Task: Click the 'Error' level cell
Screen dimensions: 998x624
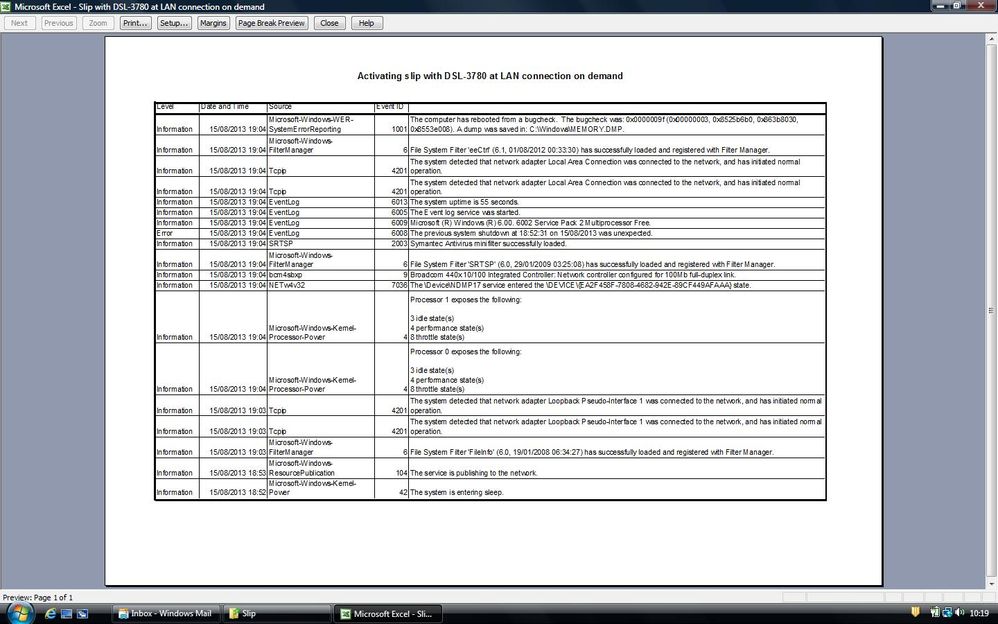Action: [177, 233]
